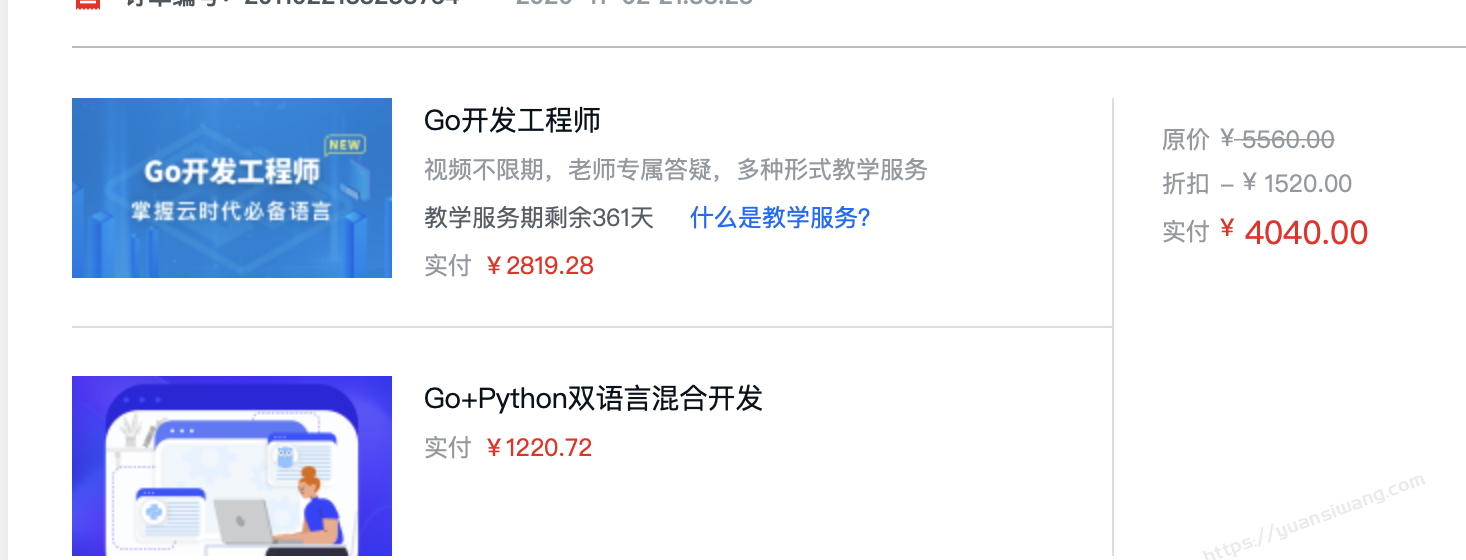Open the Go开发工程师 course thumbnail
The width and height of the screenshot is (1466, 560).
[x=232, y=188]
